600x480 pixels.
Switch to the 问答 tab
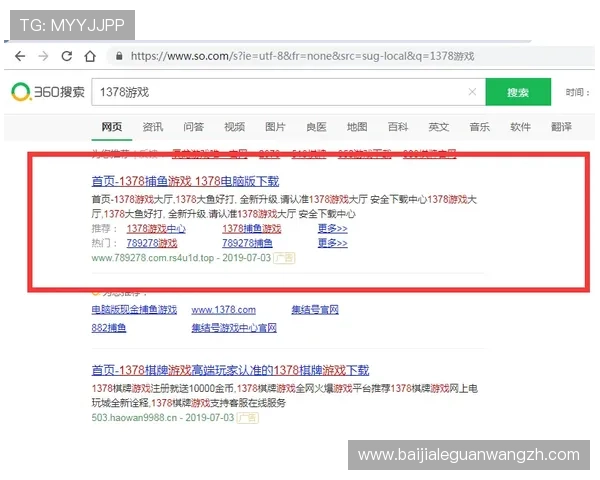pos(193,127)
